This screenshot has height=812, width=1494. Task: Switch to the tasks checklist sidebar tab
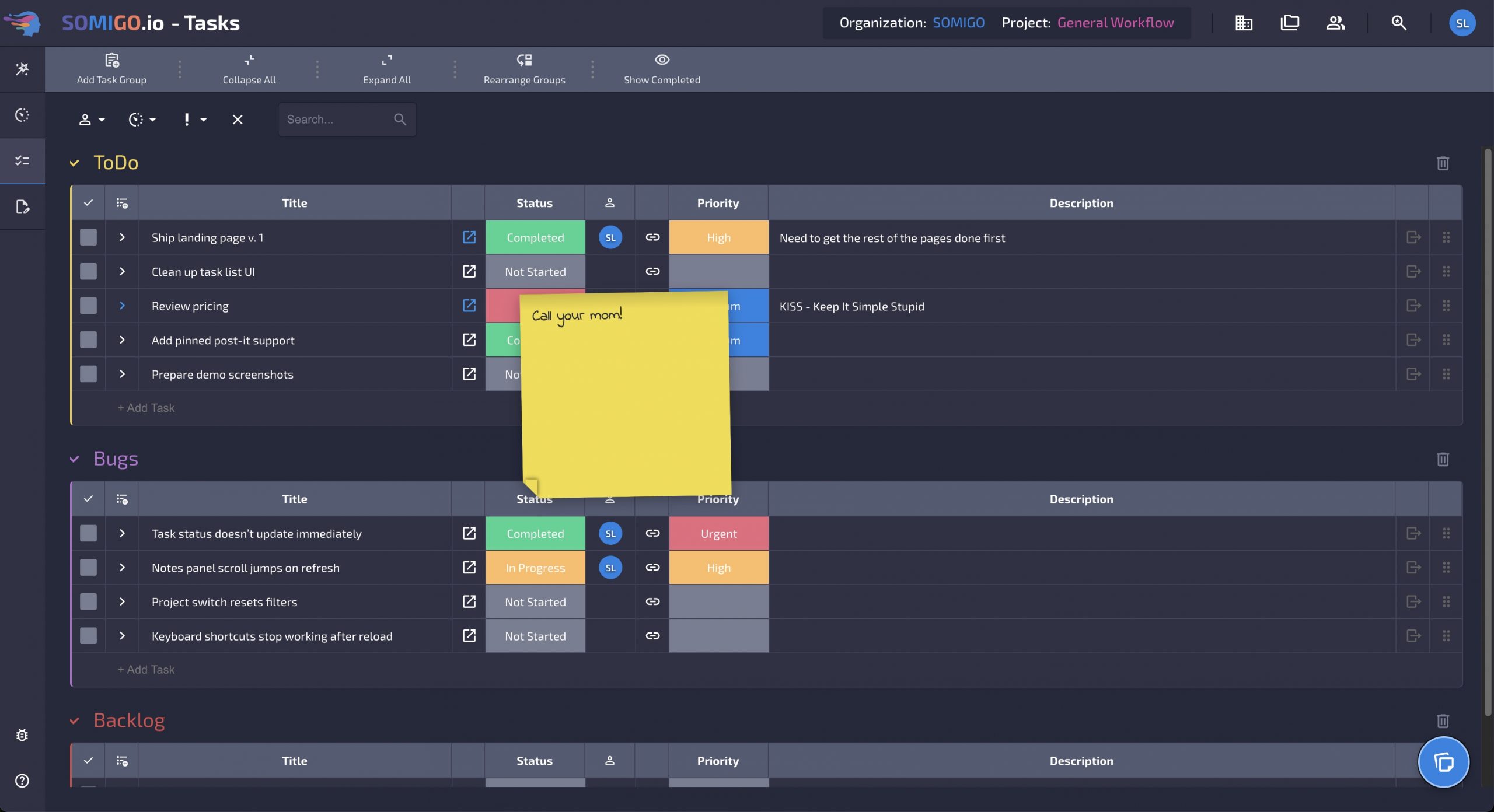(22, 160)
